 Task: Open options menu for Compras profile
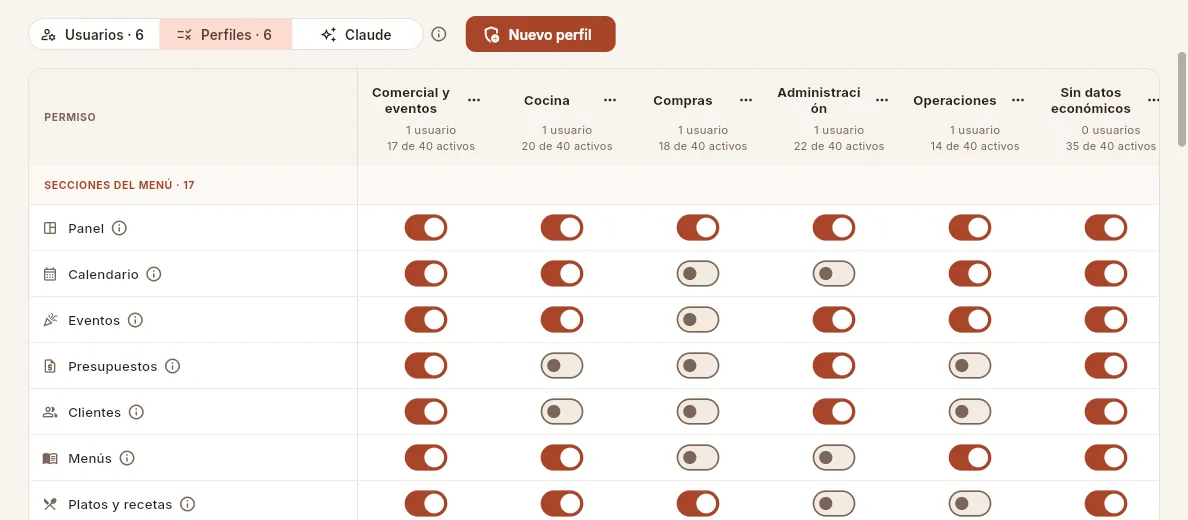(746, 100)
